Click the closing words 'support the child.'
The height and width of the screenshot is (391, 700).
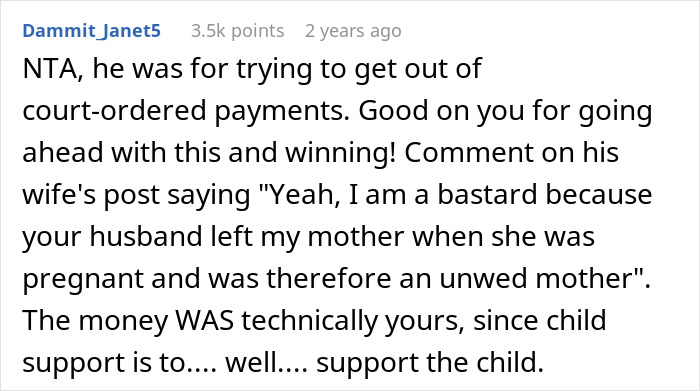(x=430, y=363)
